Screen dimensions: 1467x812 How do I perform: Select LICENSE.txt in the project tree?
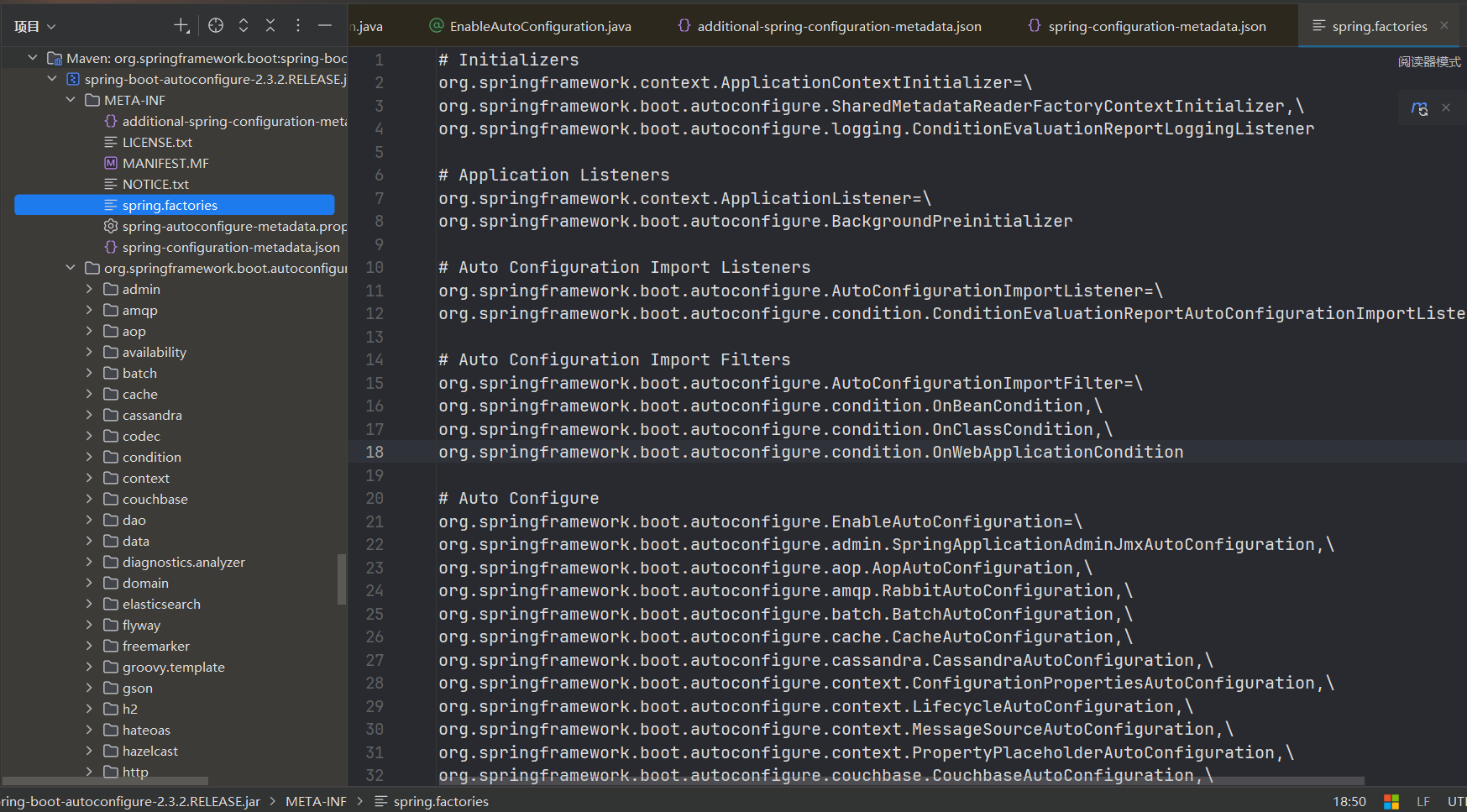pyautogui.click(x=148, y=142)
